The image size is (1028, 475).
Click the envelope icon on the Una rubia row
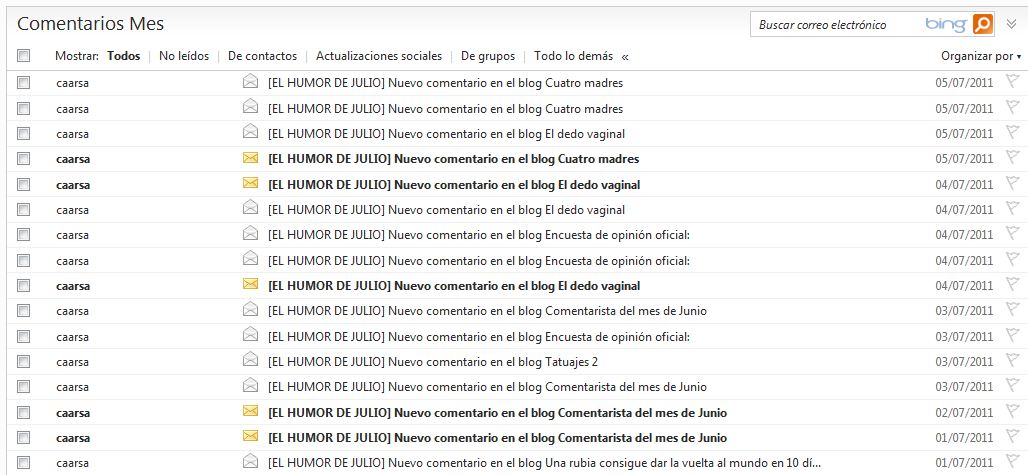click(x=250, y=461)
